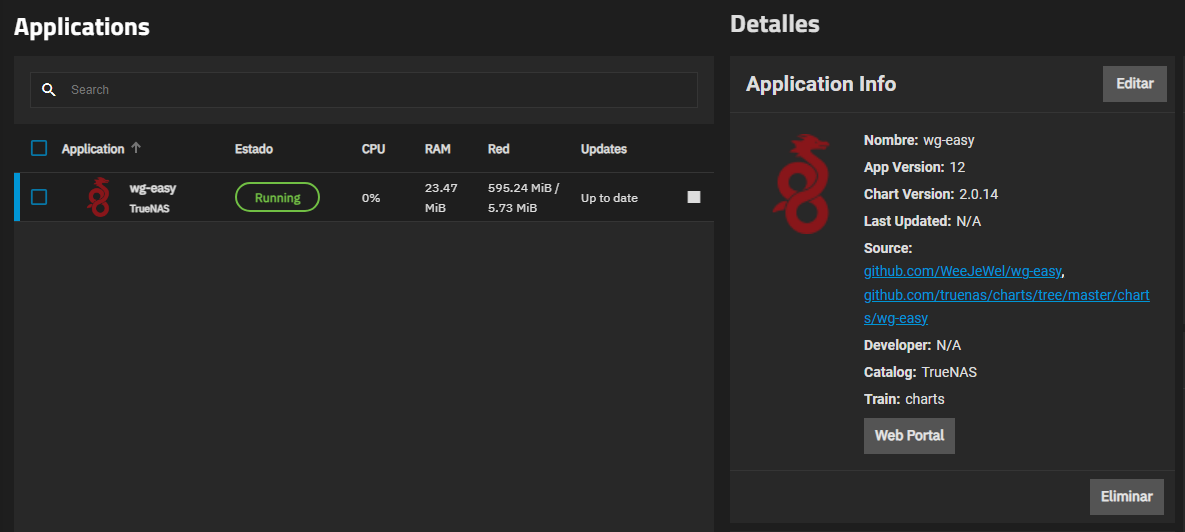The height and width of the screenshot is (532, 1185).
Task: Click the green Running status badge
Action: click(x=277, y=197)
